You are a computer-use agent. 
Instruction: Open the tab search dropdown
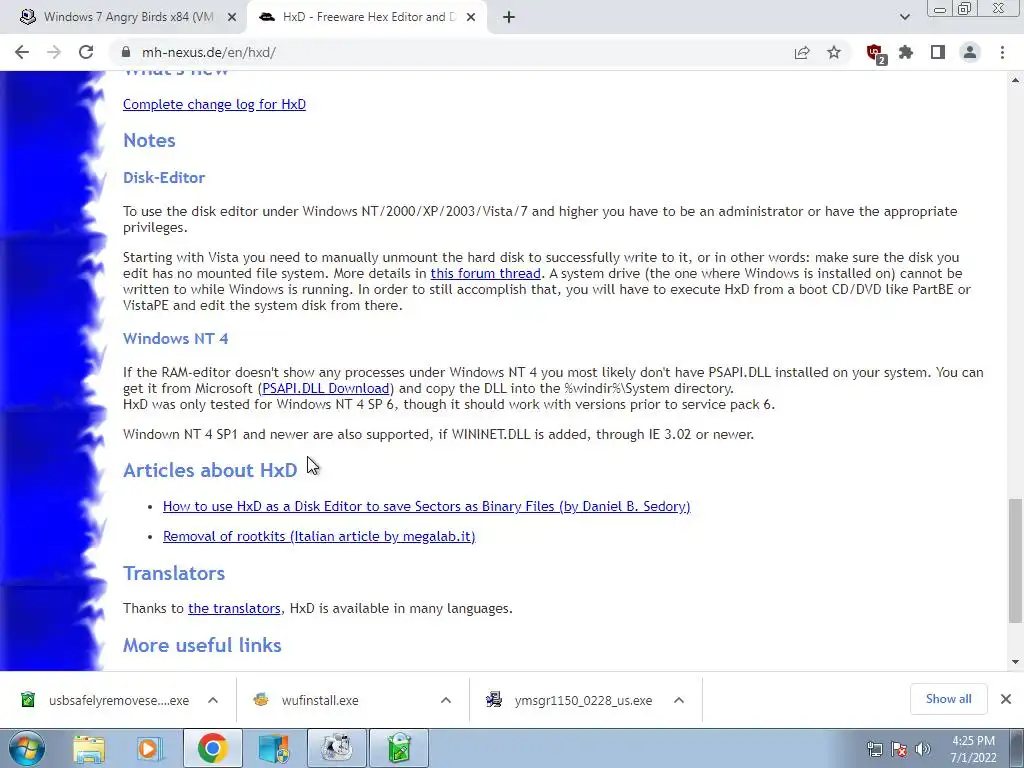[x=904, y=18]
